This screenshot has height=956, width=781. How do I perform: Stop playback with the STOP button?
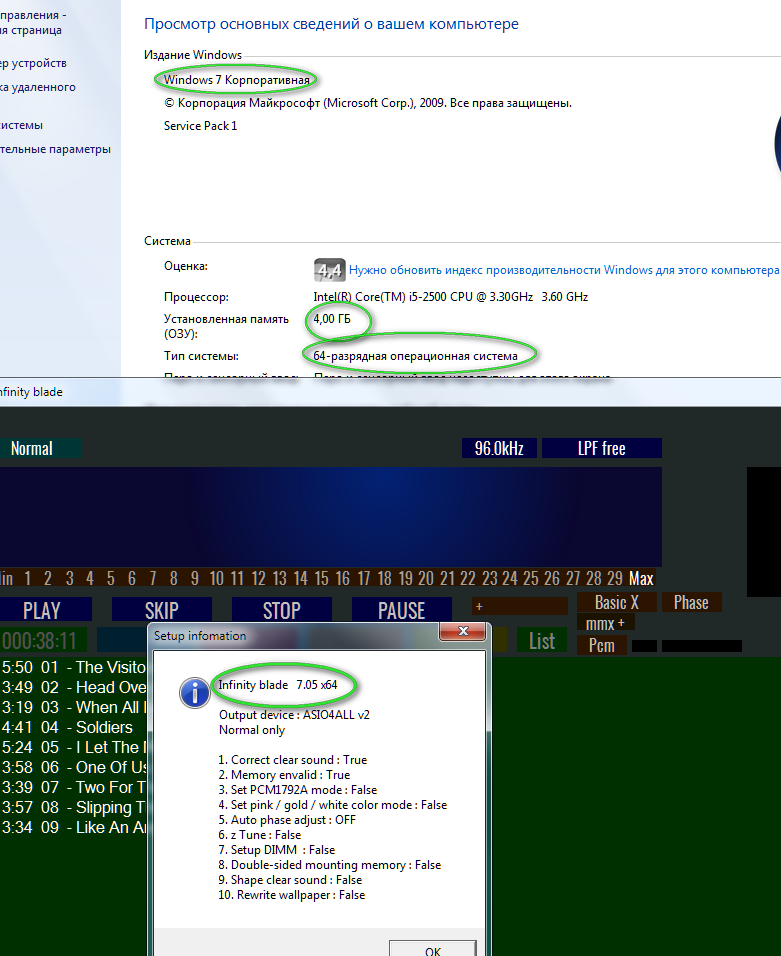click(x=282, y=610)
